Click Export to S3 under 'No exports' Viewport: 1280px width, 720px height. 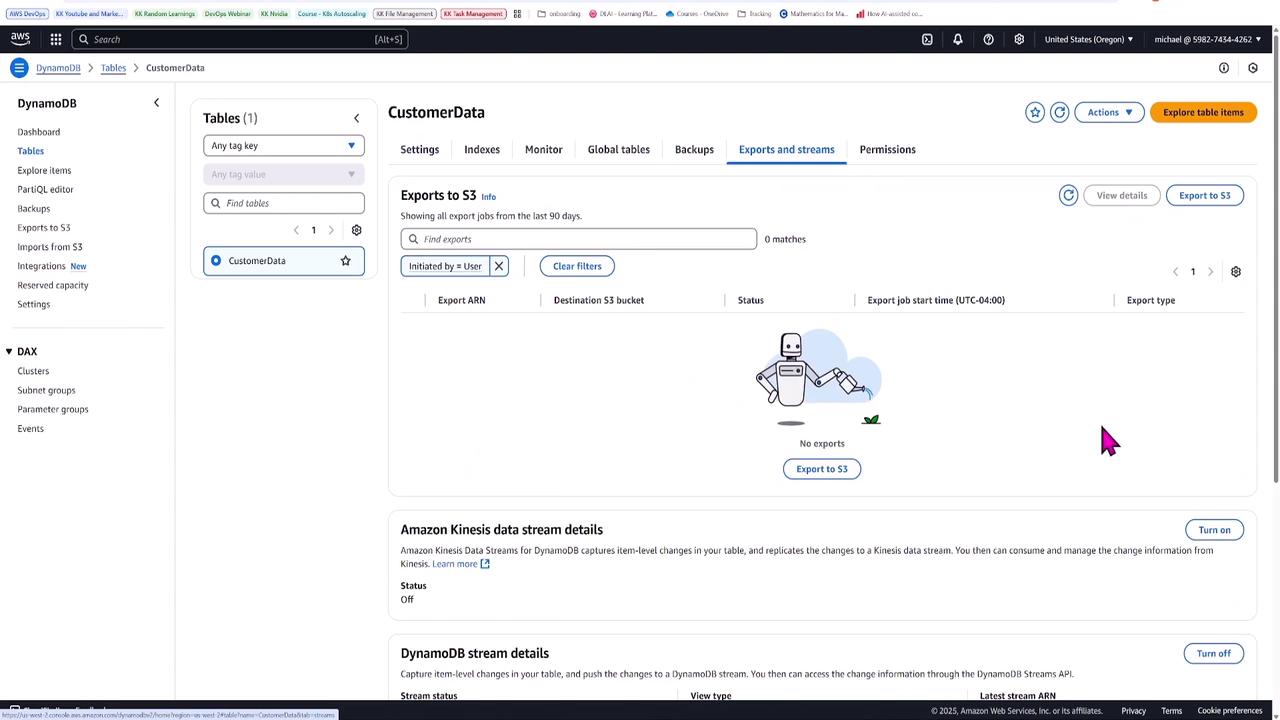822,469
